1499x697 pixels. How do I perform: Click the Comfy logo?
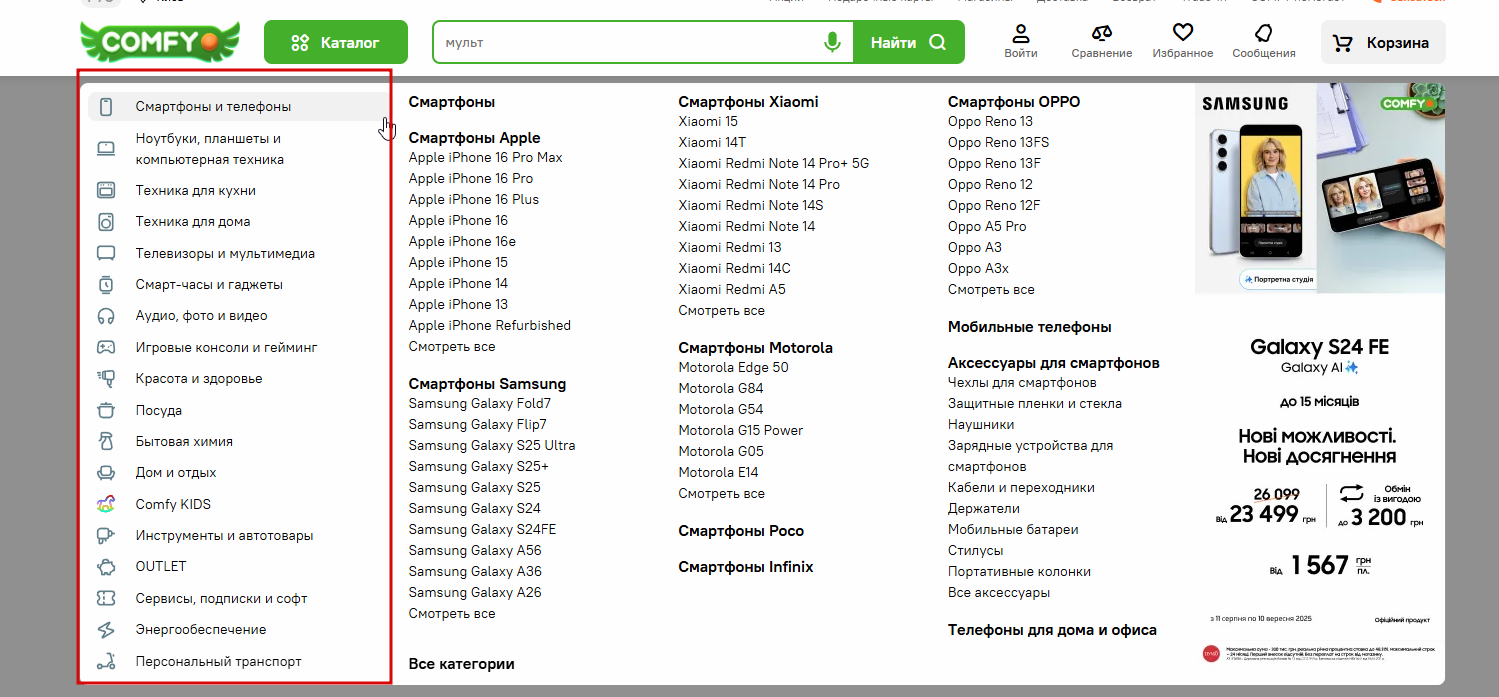(160, 42)
